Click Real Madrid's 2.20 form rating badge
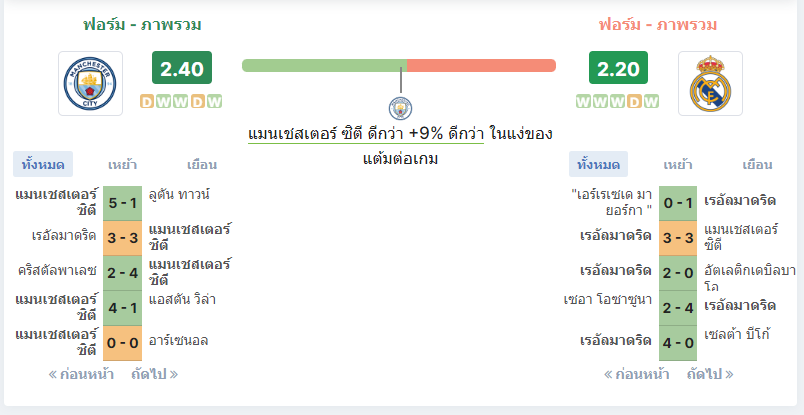 [x=618, y=68]
